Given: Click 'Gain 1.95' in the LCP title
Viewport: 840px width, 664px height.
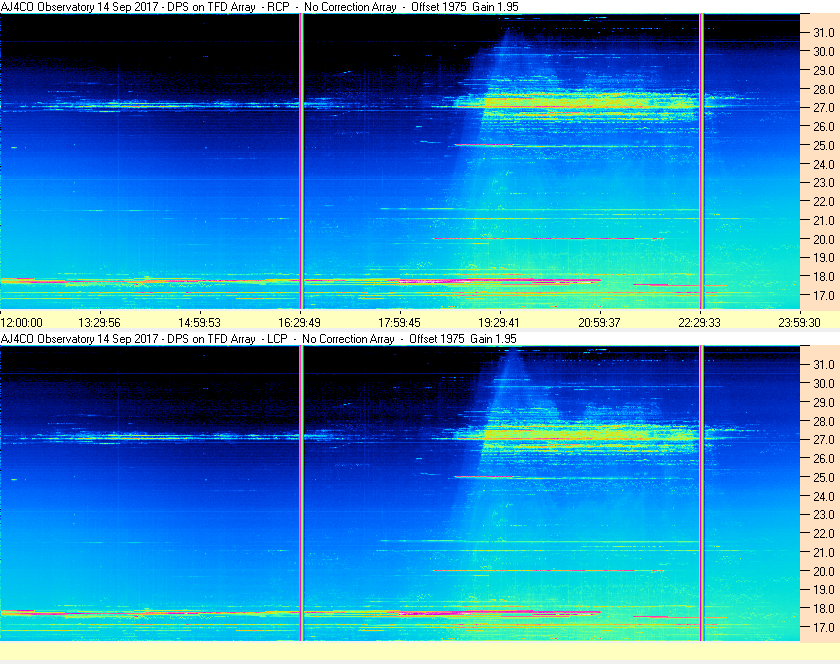Looking at the screenshot, I should point(493,339).
